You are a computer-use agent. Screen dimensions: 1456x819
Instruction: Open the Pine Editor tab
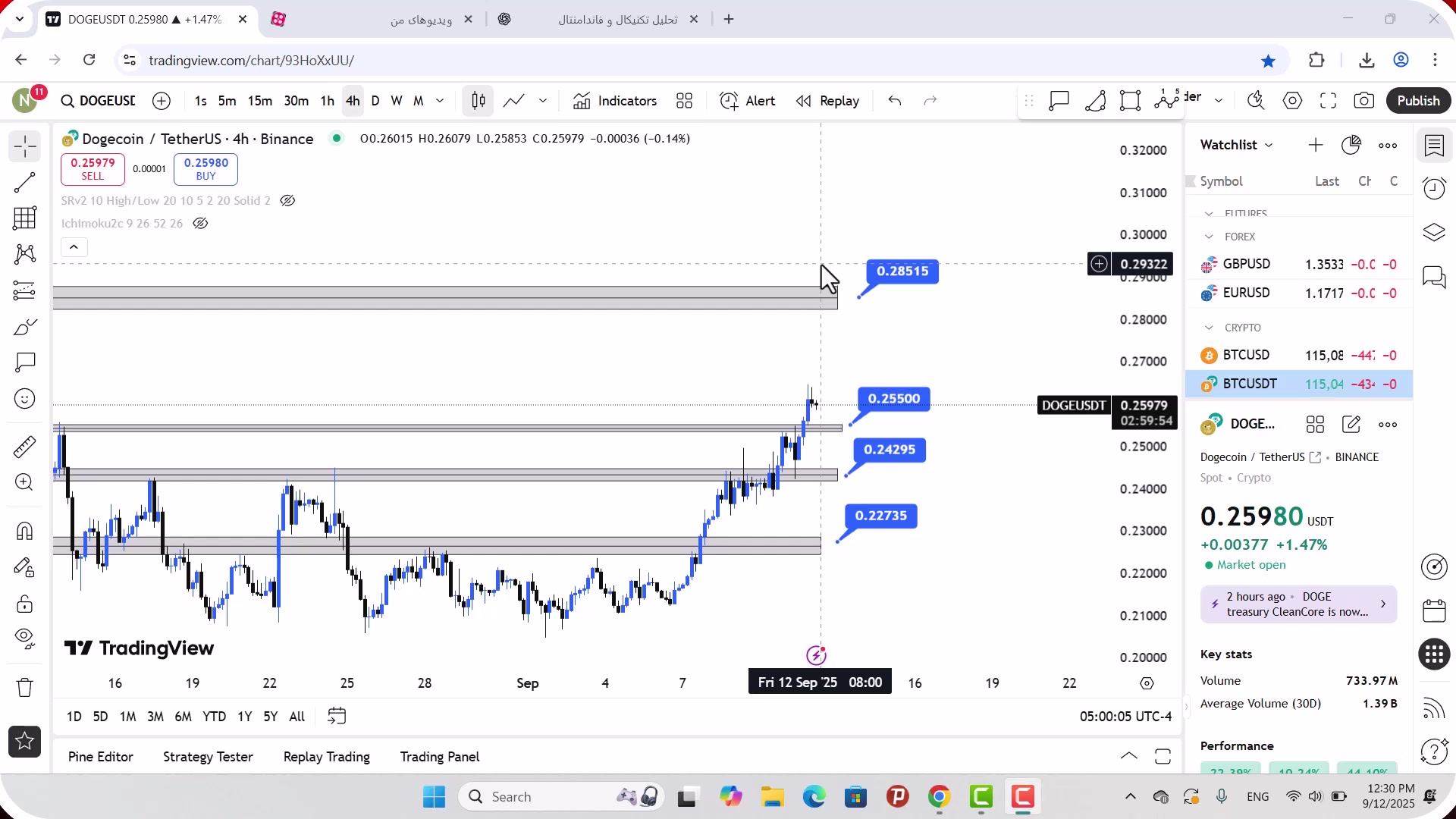[x=101, y=757]
